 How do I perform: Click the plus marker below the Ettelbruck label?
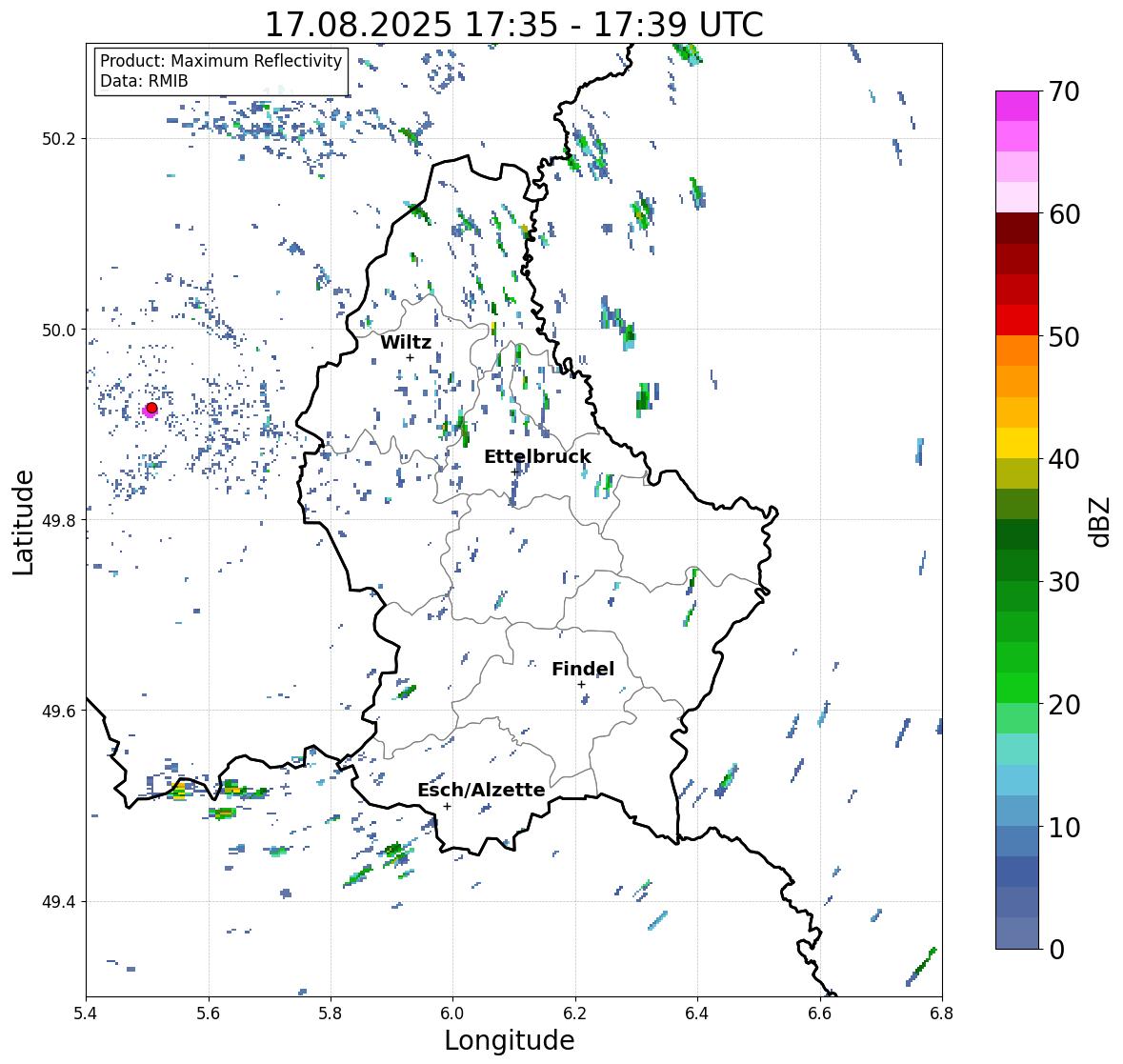[514, 472]
